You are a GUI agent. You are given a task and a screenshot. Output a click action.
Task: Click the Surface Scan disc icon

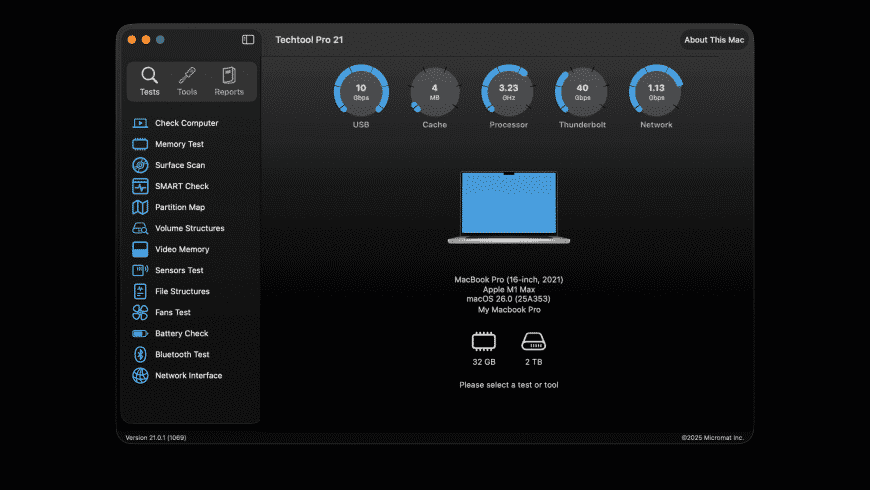[140, 165]
